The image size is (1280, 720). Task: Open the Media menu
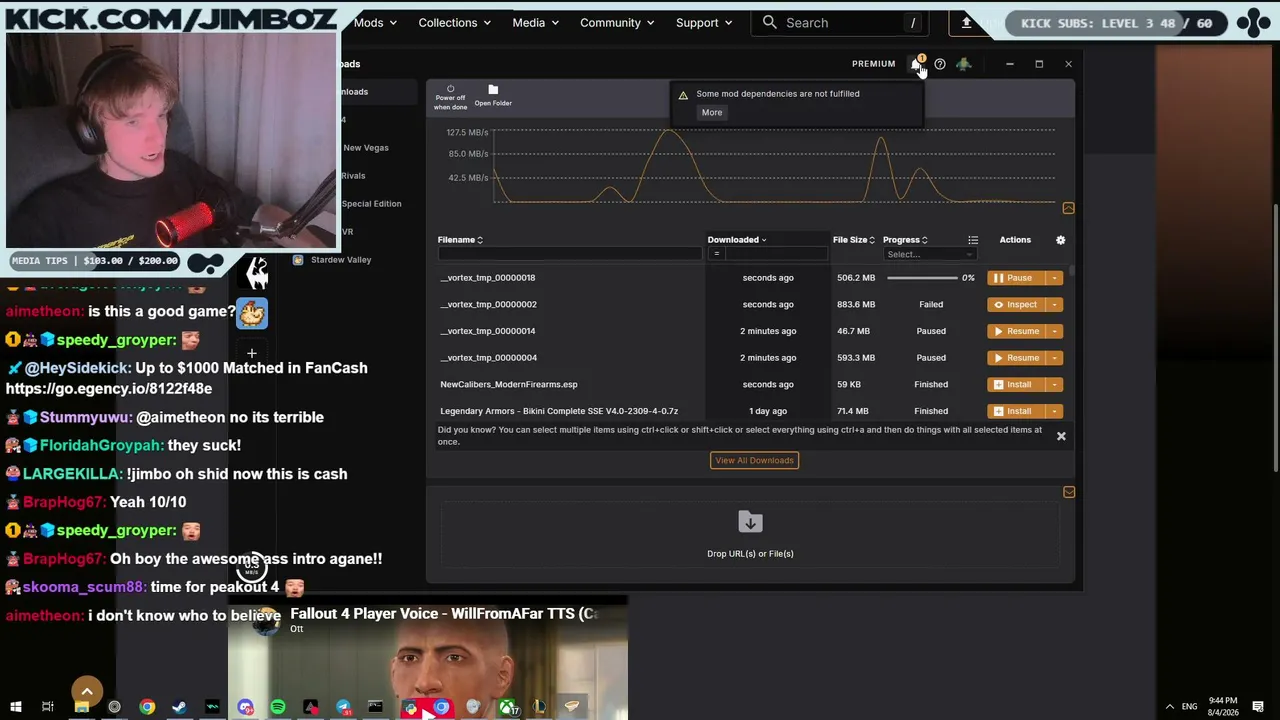tap(536, 23)
